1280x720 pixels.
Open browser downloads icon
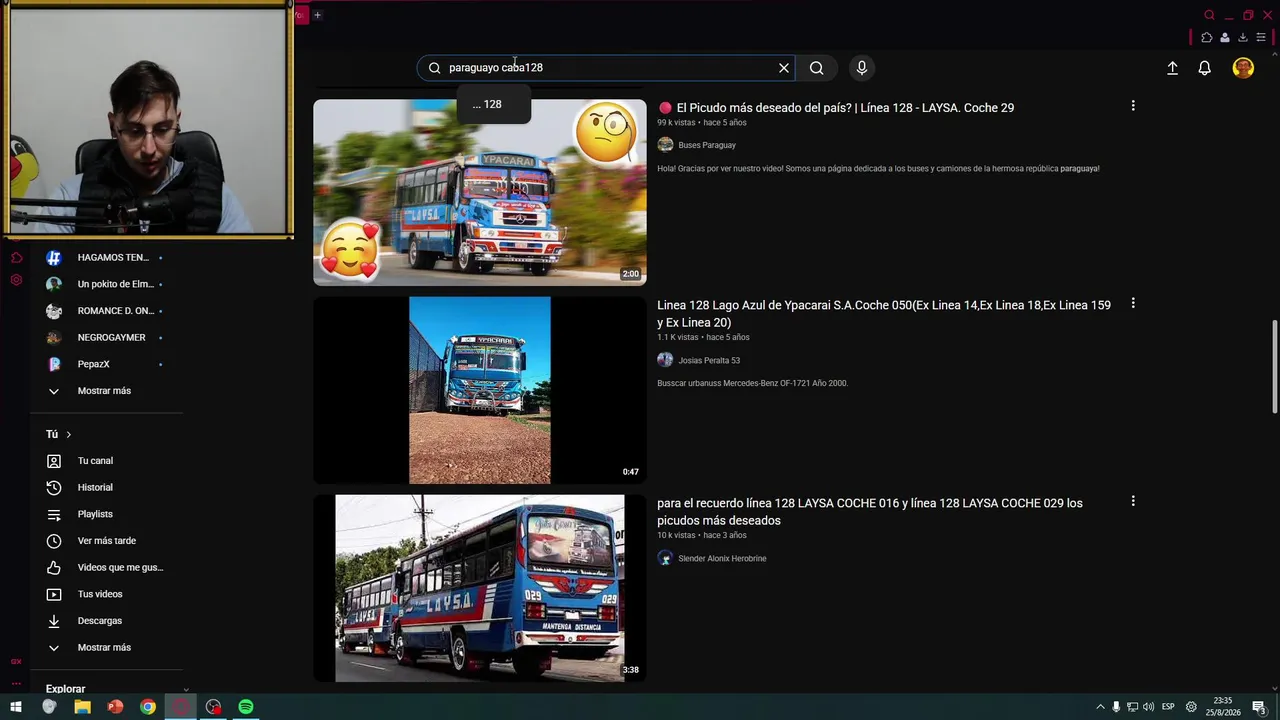click(1243, 38)
